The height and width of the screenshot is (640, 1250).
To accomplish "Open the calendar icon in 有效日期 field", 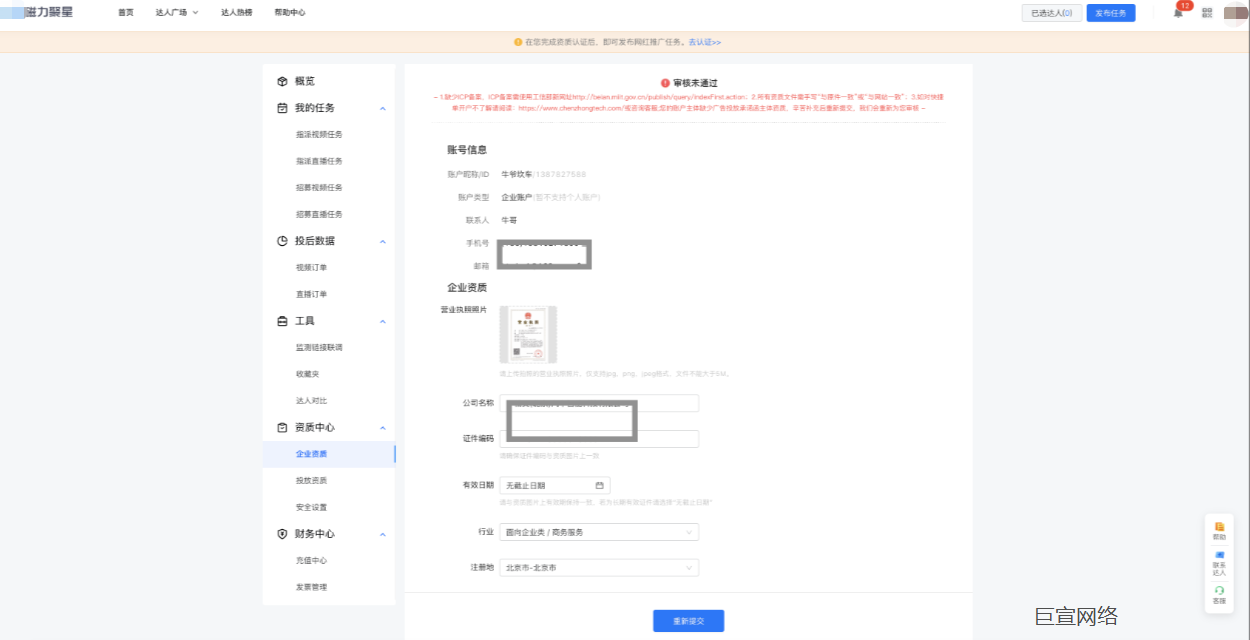I will (599, 485).
